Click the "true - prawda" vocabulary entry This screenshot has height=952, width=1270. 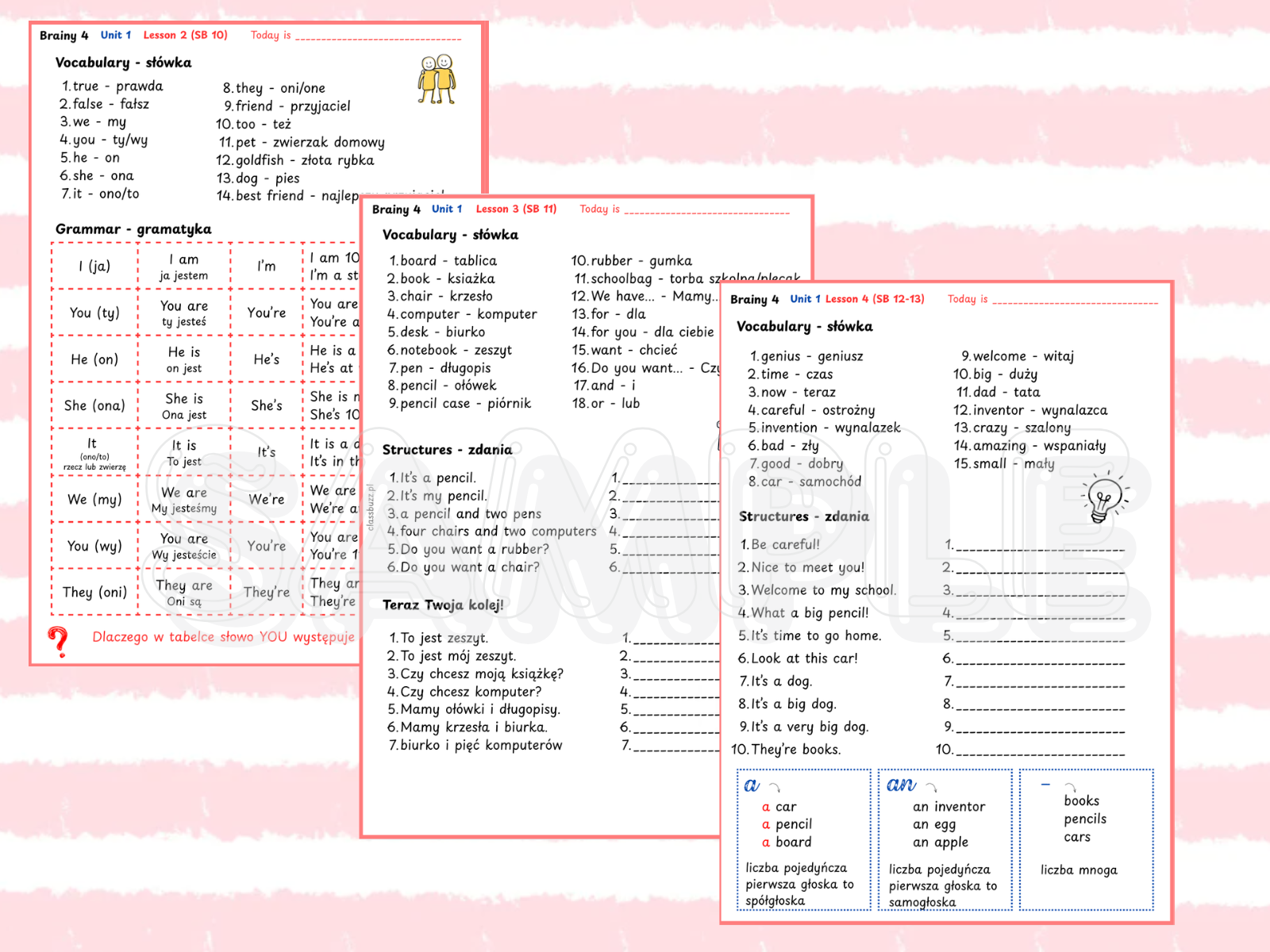(112, 86)
